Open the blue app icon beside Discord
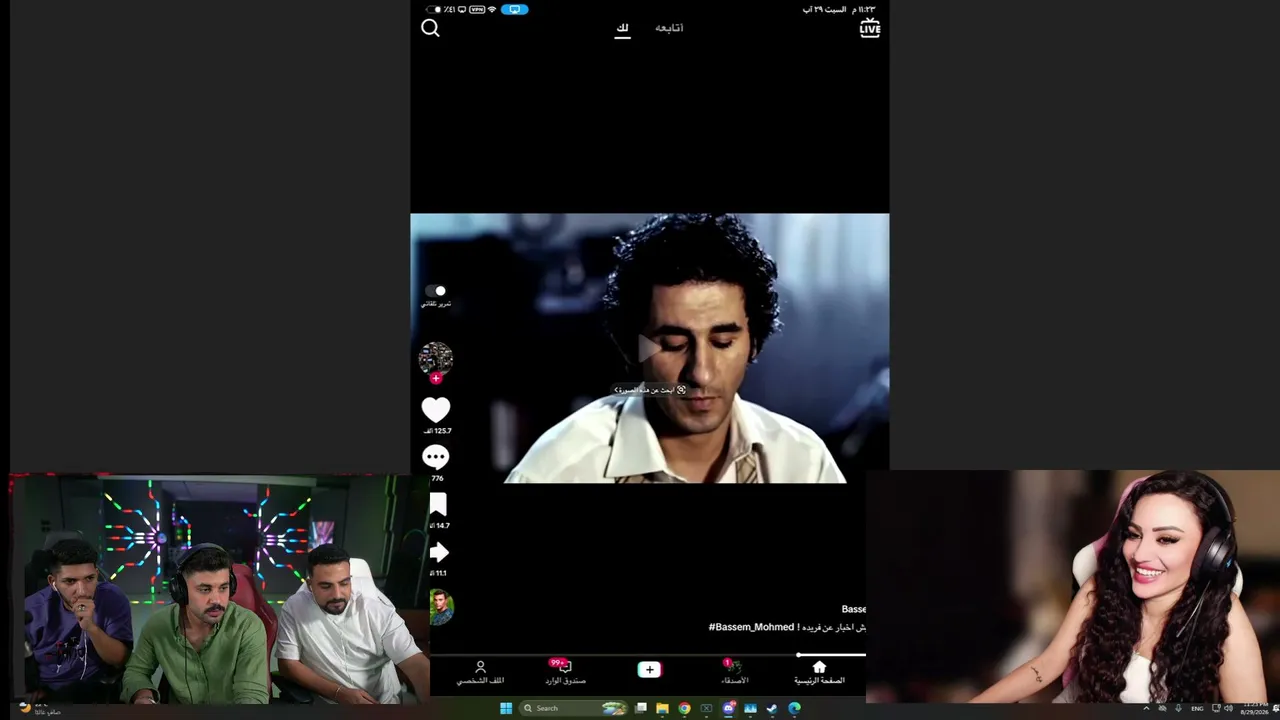Viewport: 1280px width, 720px height. 750,708
